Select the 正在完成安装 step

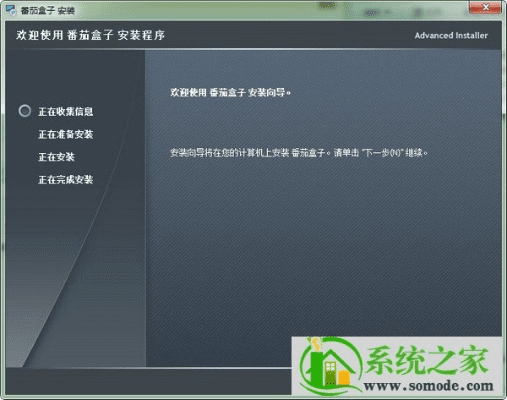[x=66, y=180]
